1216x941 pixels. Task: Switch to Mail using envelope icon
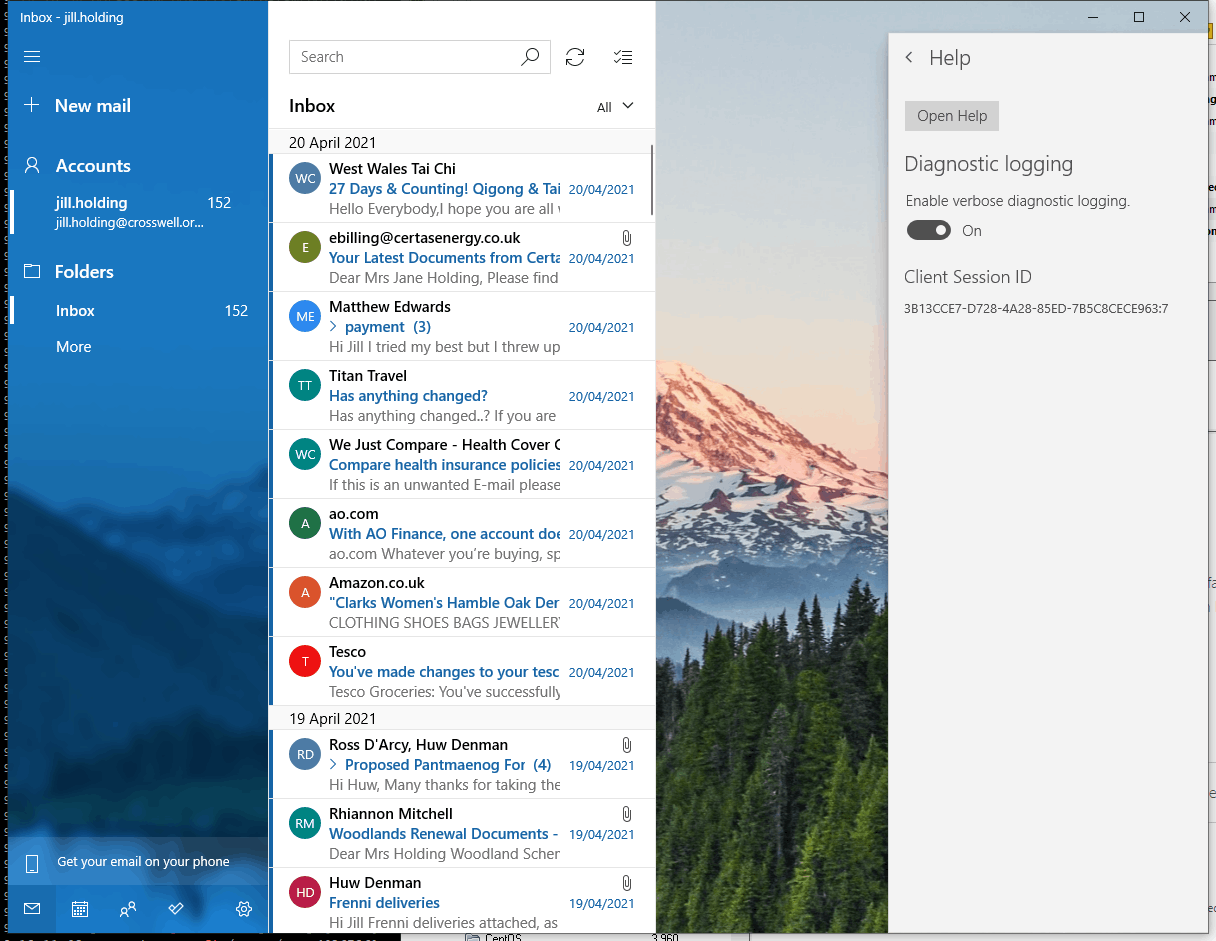(32, 909)
